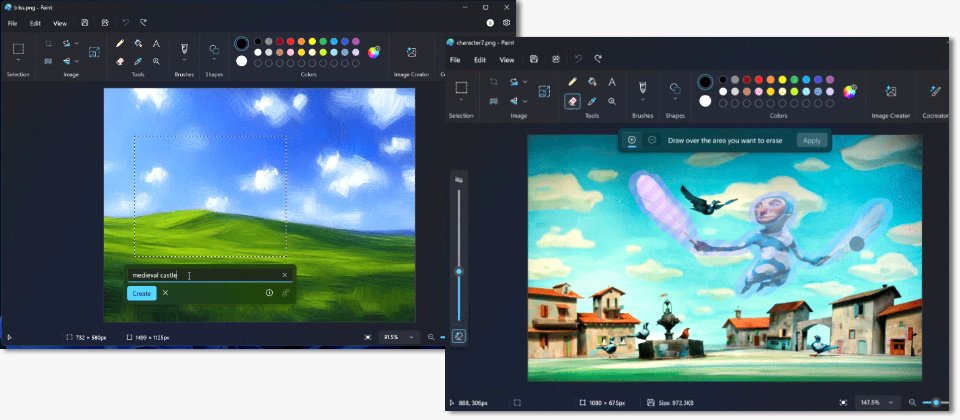Click Redo arrow in character7.png window

[x=598, y=59]
